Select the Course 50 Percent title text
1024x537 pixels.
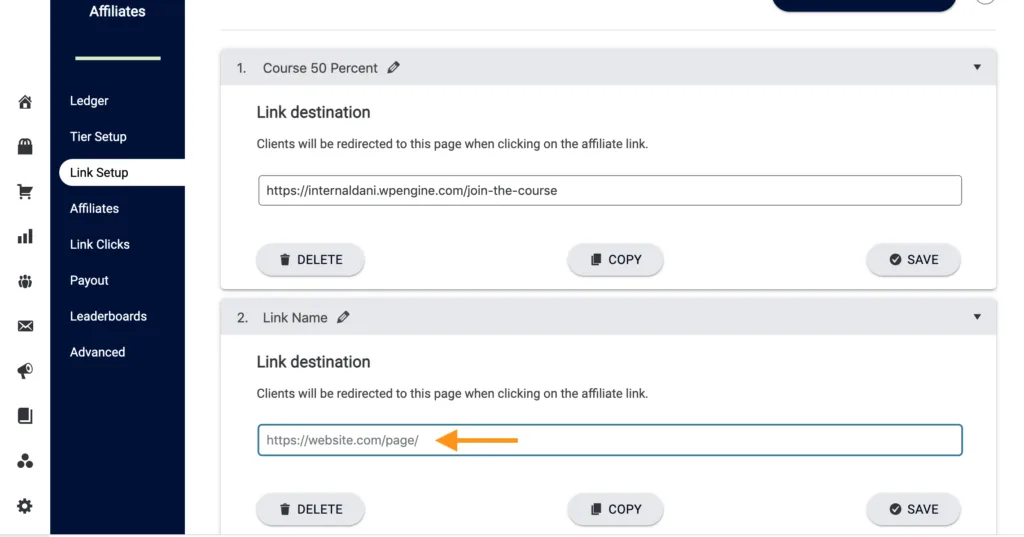click(x=320, y=68)
